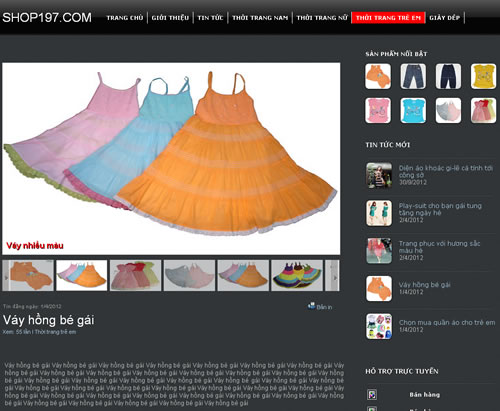Open the Tin Tức menu

tap(210, 18)
